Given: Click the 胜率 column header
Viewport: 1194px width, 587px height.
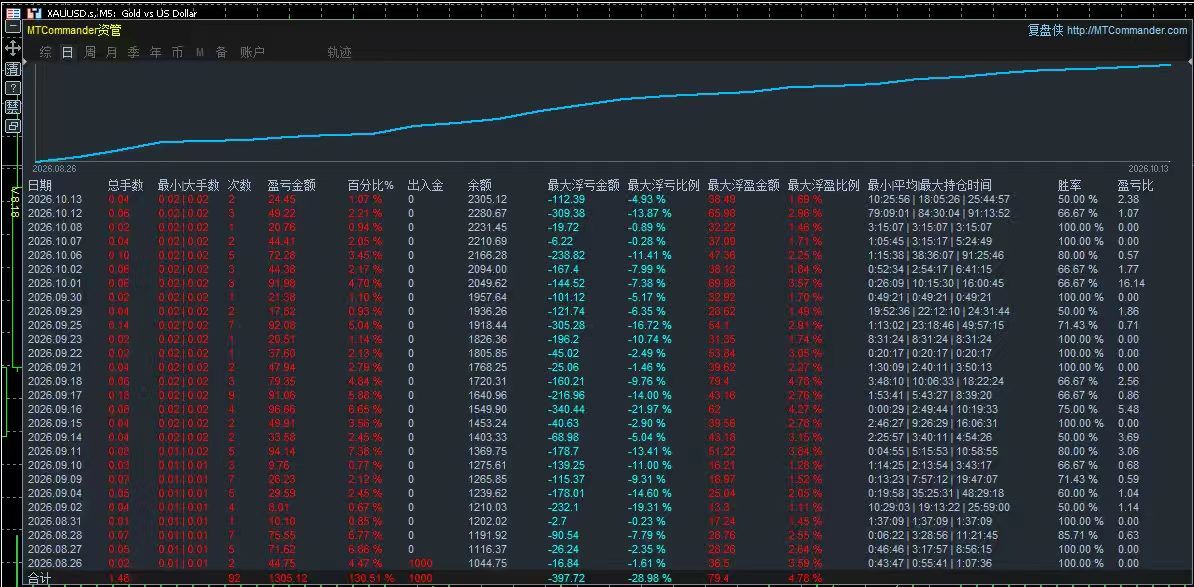Looking at the screenshot, I should (1070, 185).
